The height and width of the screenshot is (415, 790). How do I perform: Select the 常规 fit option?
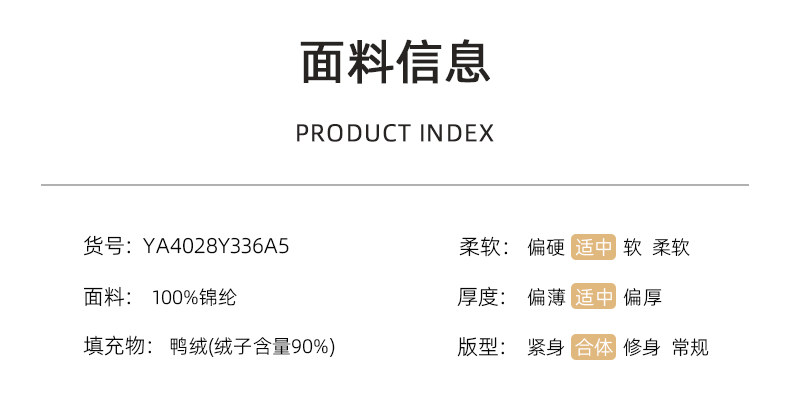click(x=690, y=347)
